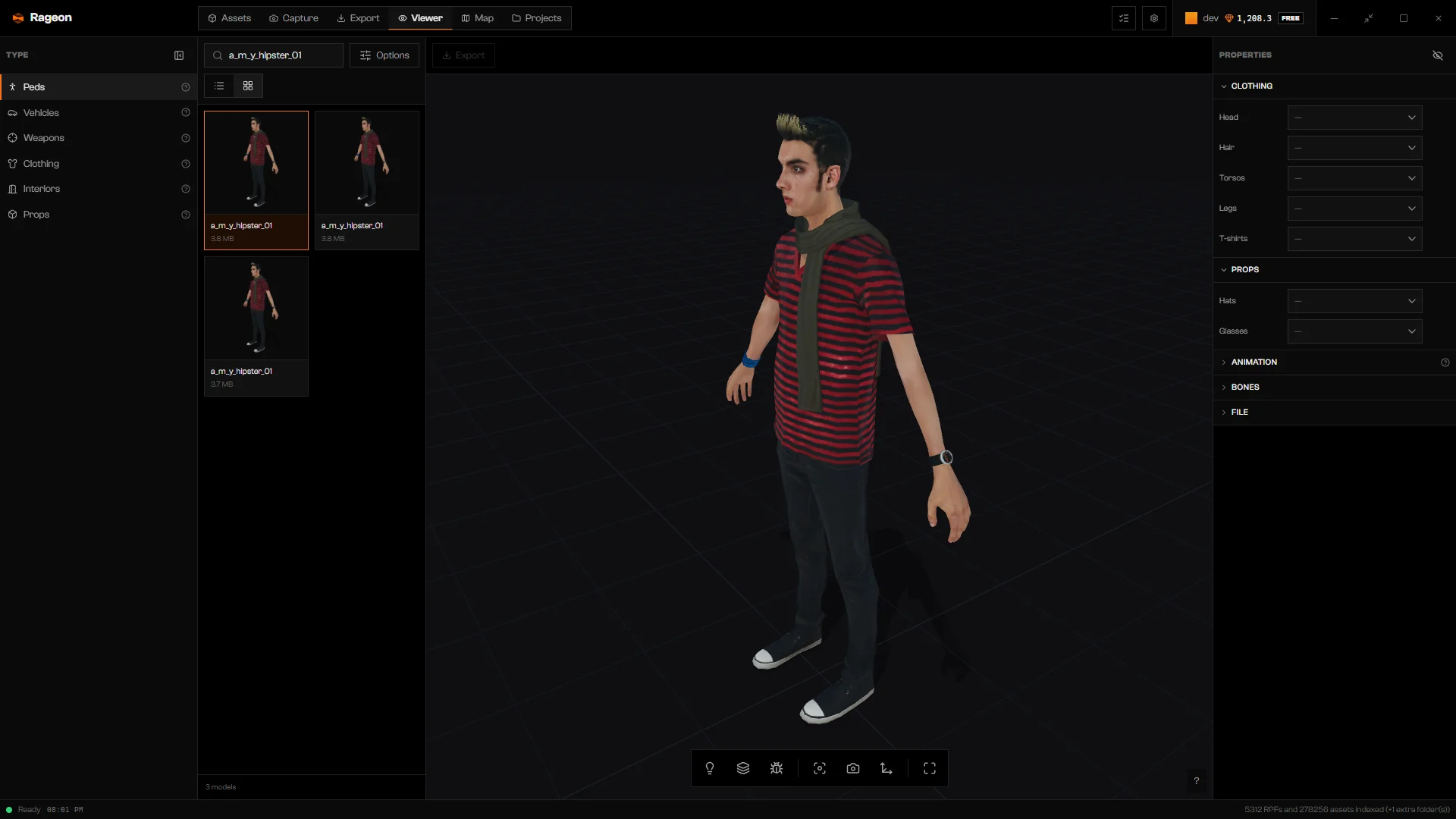
Task: Click the axes gizmo icon in viewer toolbar
Action: tap(886, 768)
